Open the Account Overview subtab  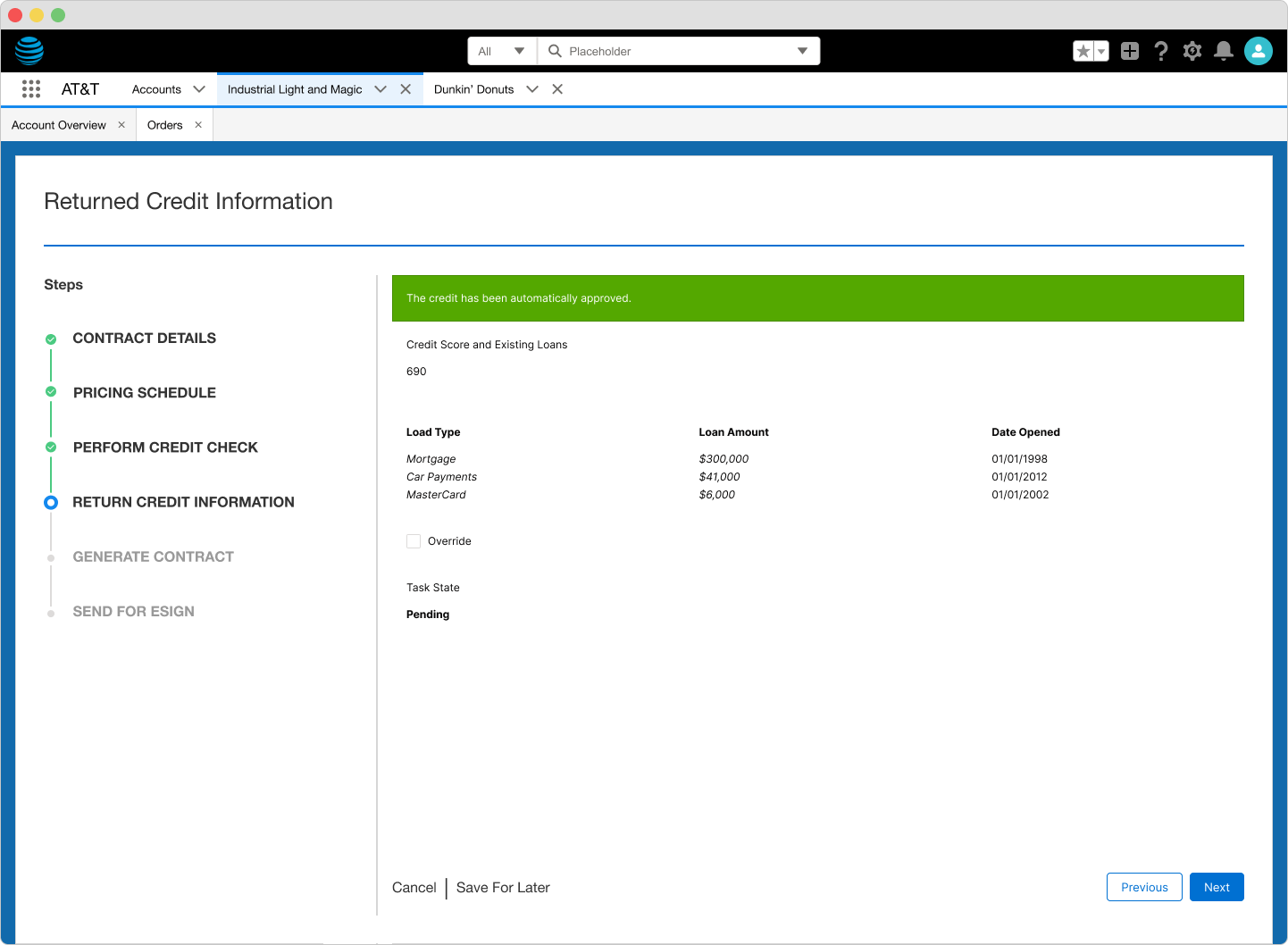pyautogui.click(x=59, y=125)
